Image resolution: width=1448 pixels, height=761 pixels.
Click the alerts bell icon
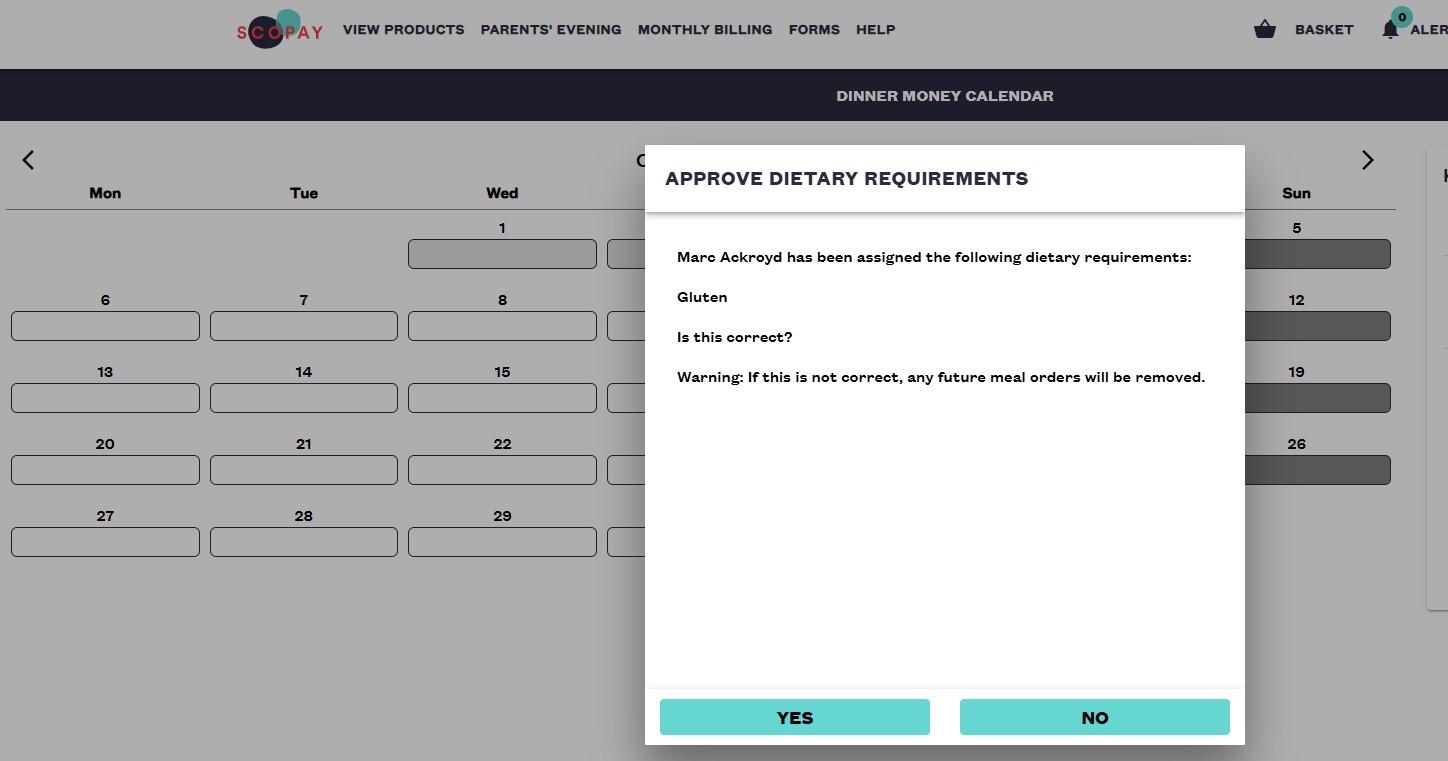coord(1390,30)
